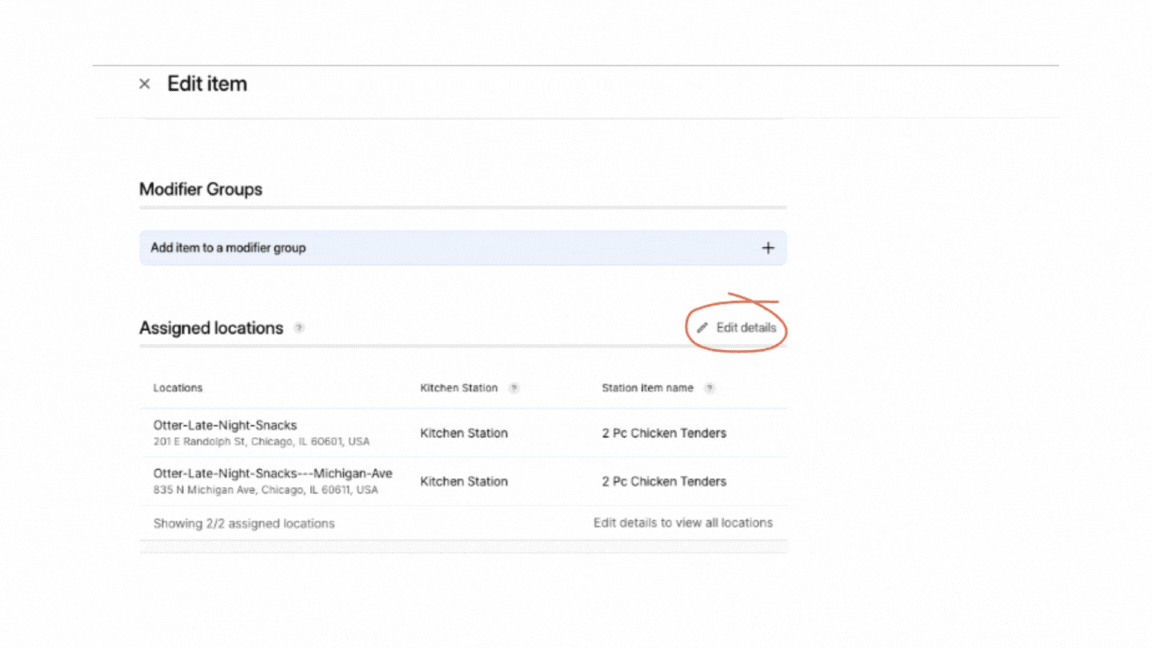Select the Otter-Late-Night-Snacks location row
This screenshot has width=1152, height=648.
[463, 433]
